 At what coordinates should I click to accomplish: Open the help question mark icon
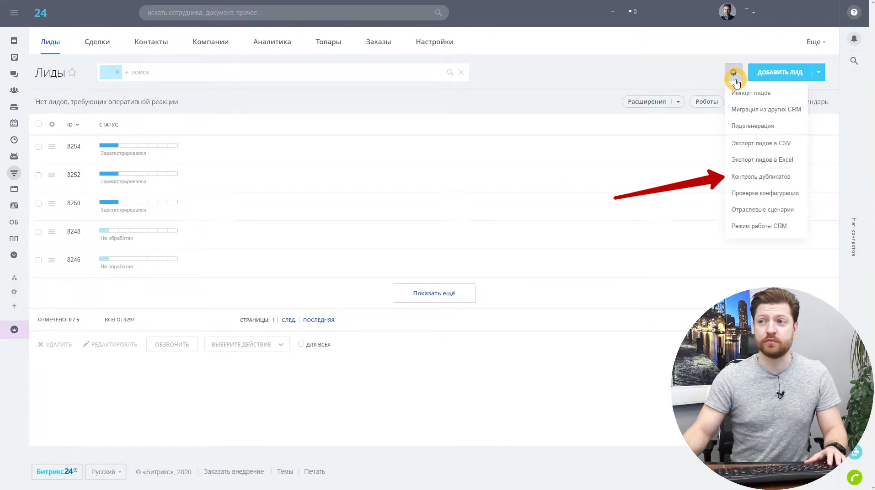click(x=854, y=12)
